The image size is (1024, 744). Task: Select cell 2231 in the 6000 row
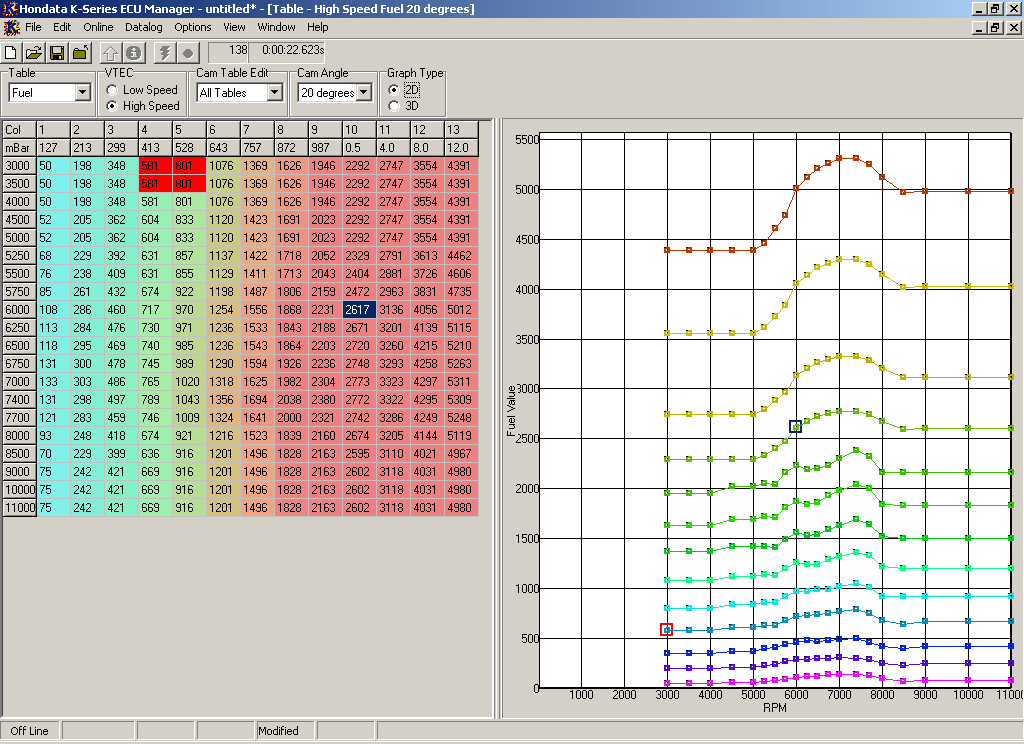(325, 310)
